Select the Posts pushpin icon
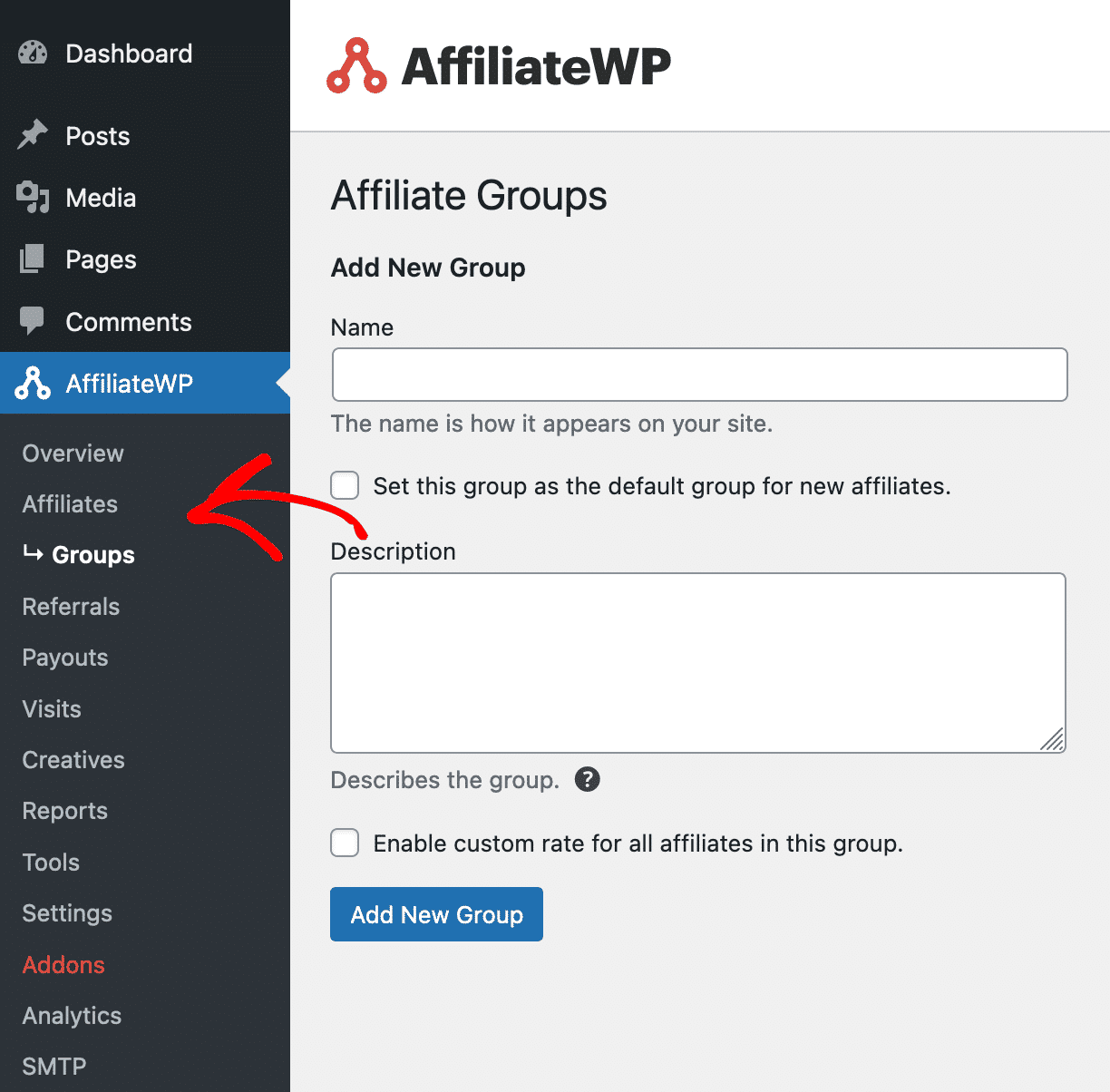Screen dimensions: 1110x1092 [32, 135]
